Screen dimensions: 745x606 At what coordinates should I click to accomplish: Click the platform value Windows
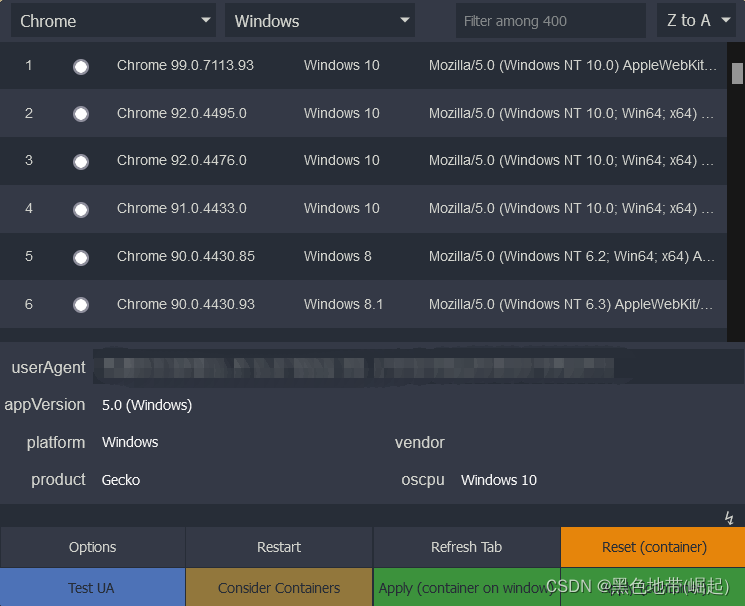point(130,442)
